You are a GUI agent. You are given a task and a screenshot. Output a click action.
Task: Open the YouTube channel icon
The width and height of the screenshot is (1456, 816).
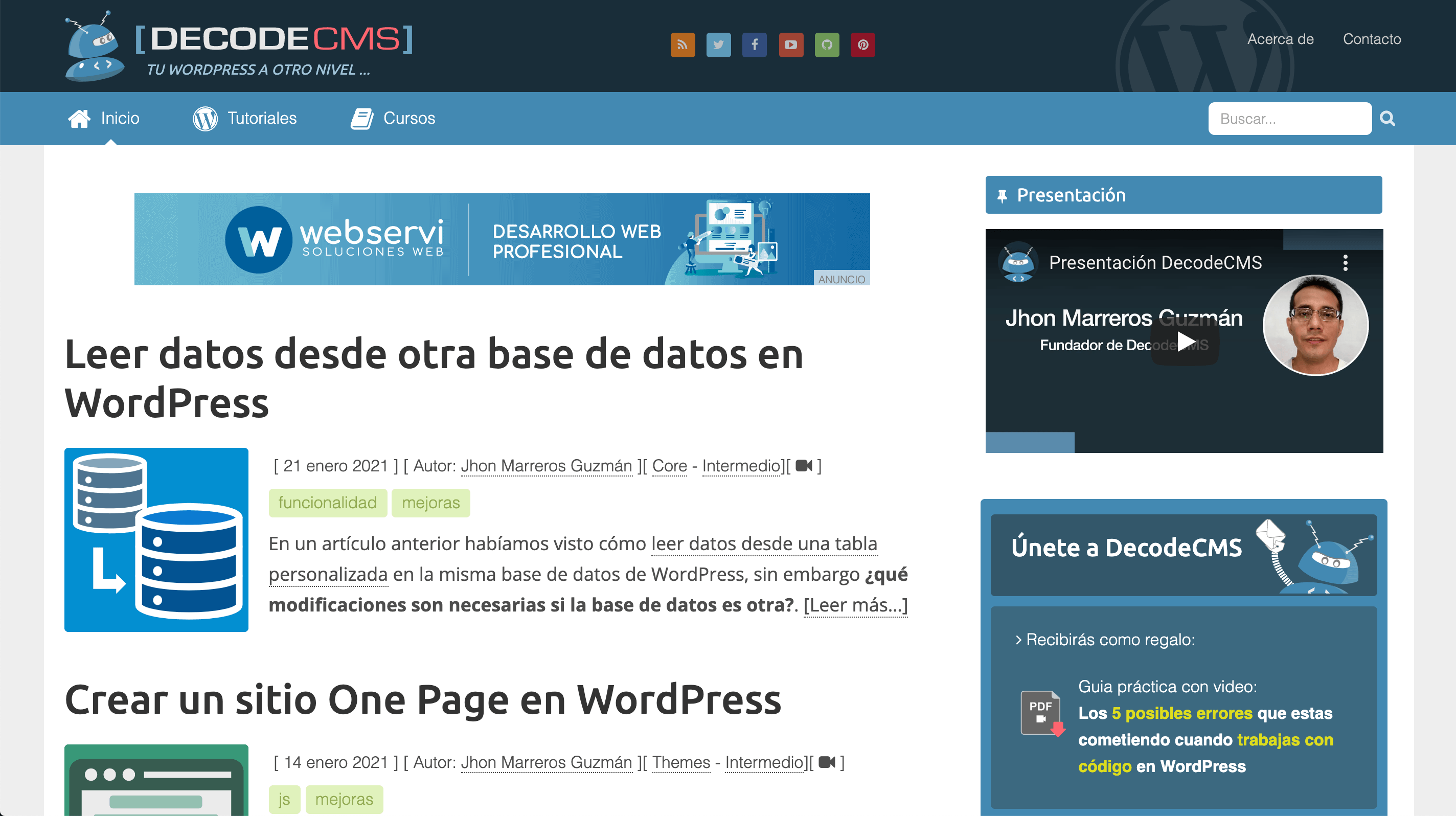tap(791, 44)
